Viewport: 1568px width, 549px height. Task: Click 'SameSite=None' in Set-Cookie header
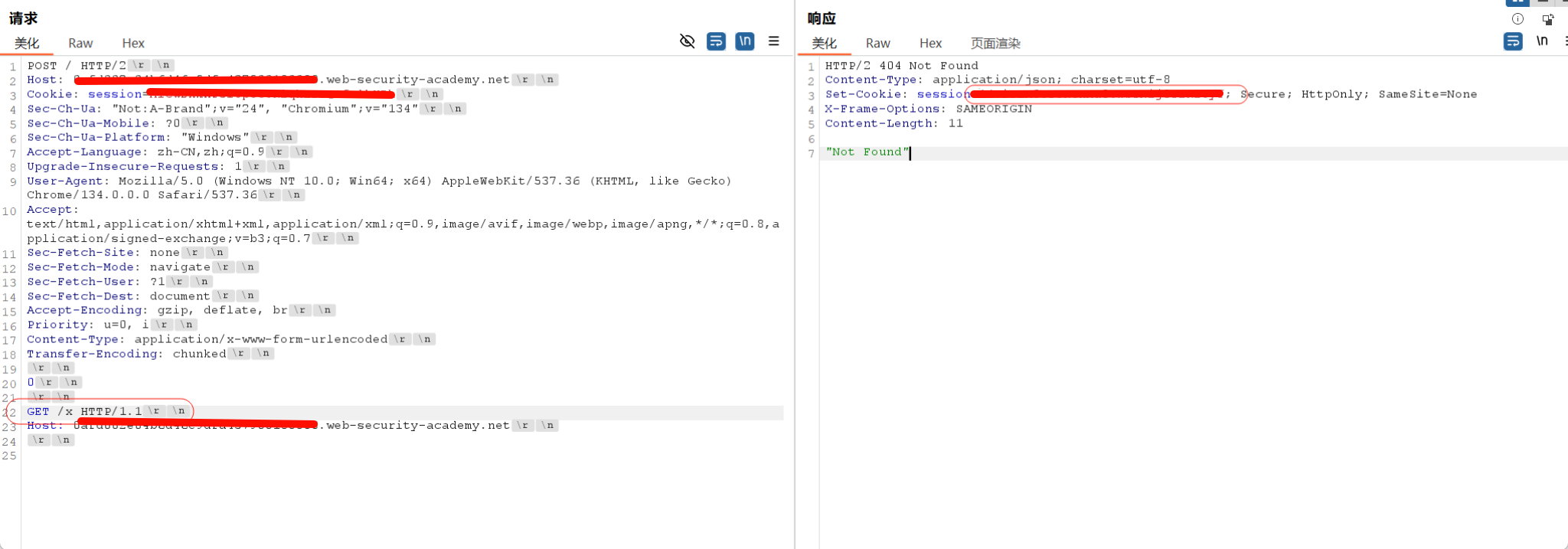[x=1428, y=94]
